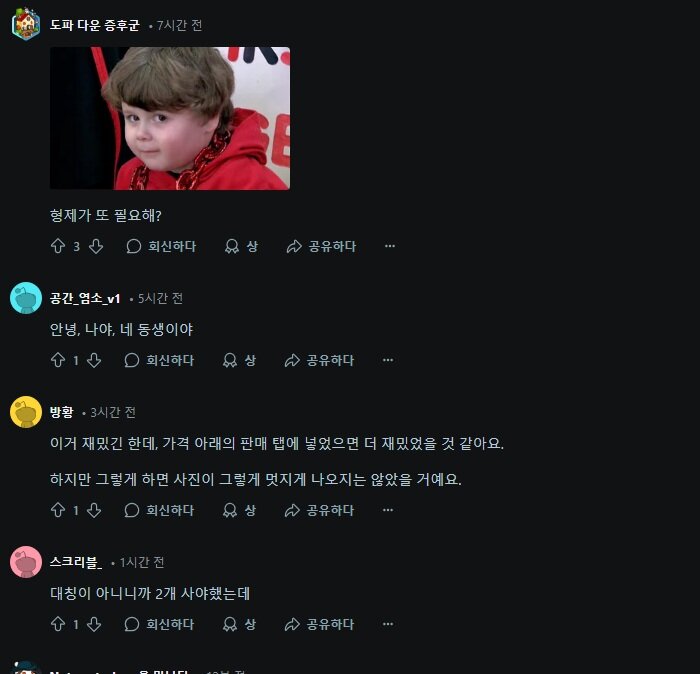Share the 대칭이 아니니까 comment
This screenshot has width=700, height=674.
[319, 624]
